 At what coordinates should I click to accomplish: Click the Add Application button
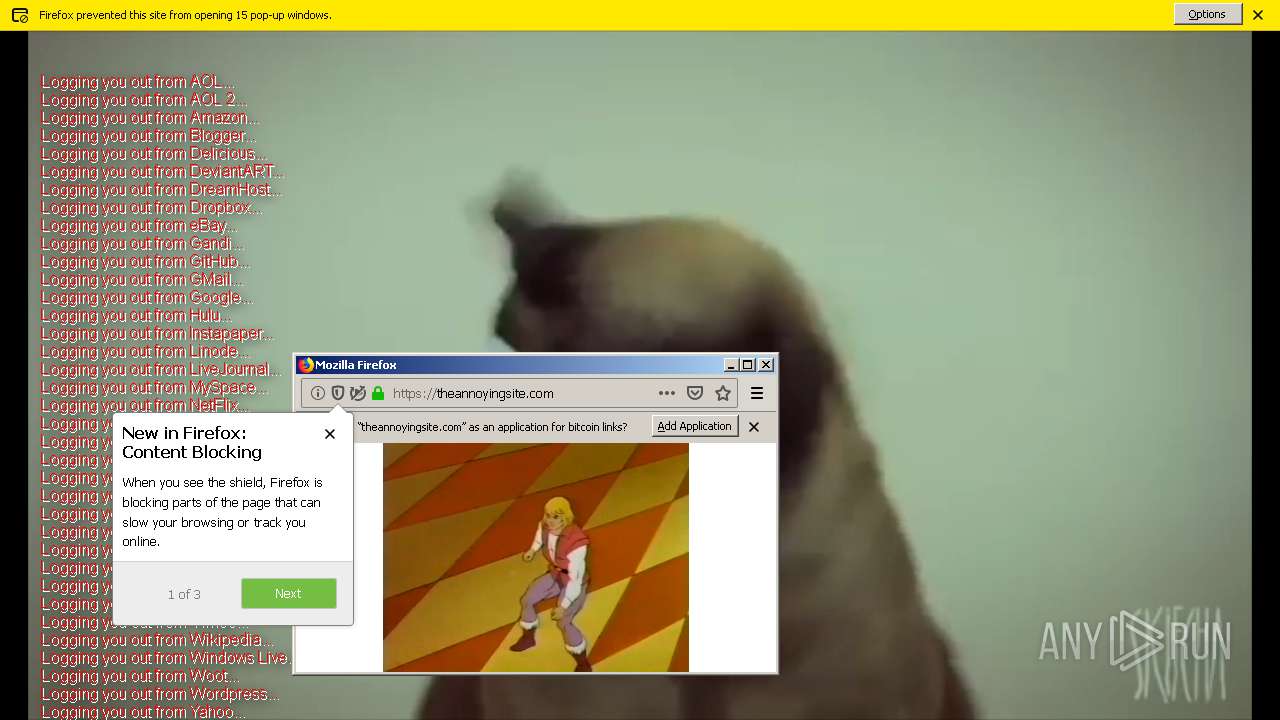(x=695, y=426)
